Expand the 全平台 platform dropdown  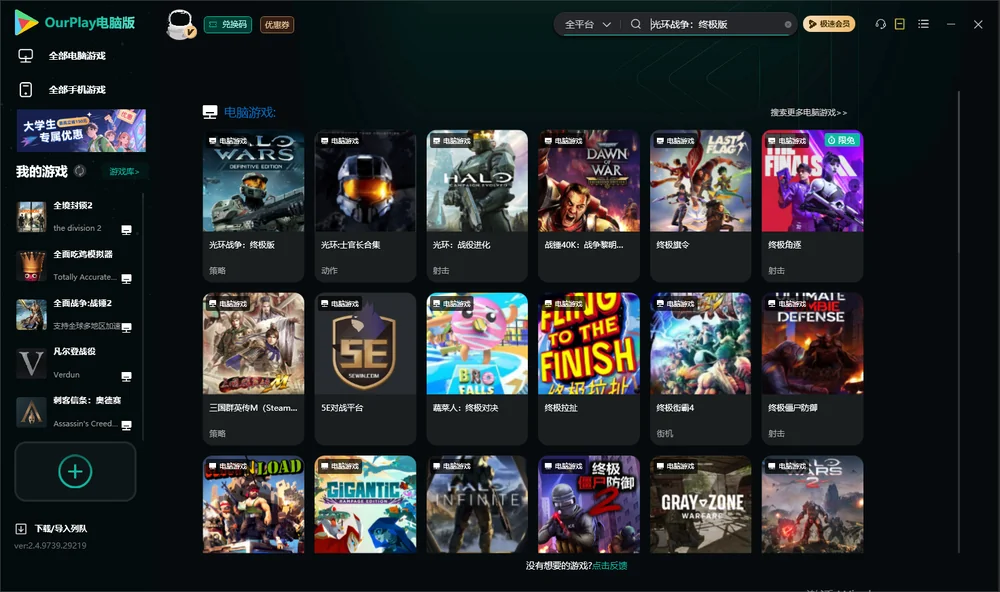(587, 24)
